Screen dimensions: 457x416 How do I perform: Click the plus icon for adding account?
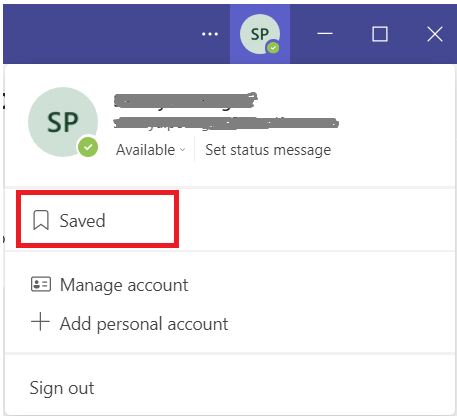[40, 322]
